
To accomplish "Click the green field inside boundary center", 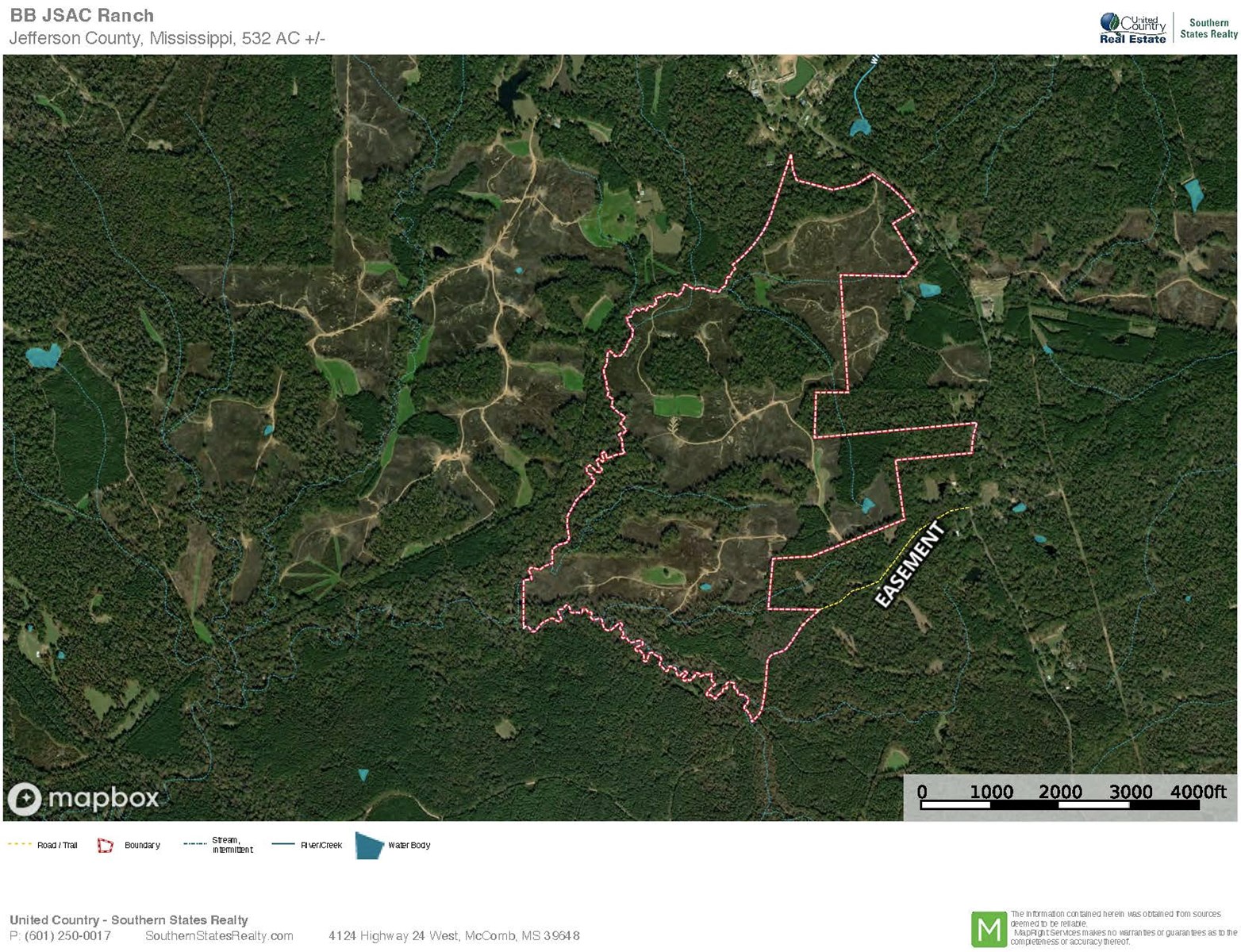I will (x=678, y=406).
